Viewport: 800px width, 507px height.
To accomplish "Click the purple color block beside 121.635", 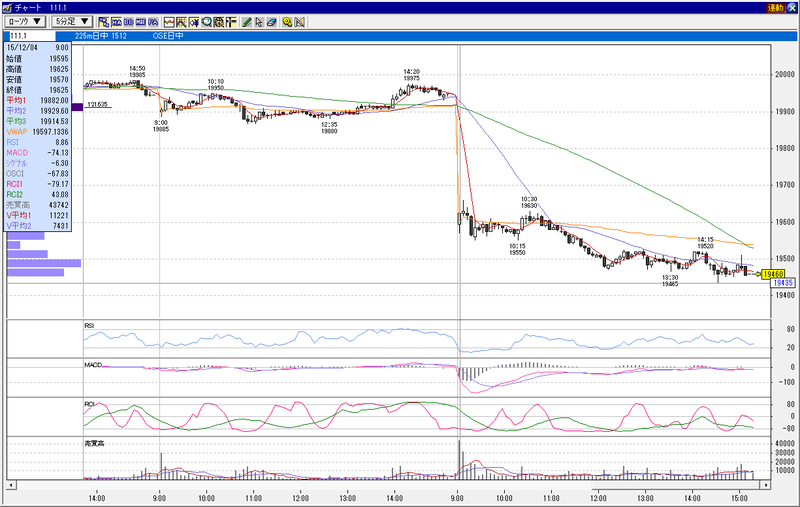I will click(77, 107).
